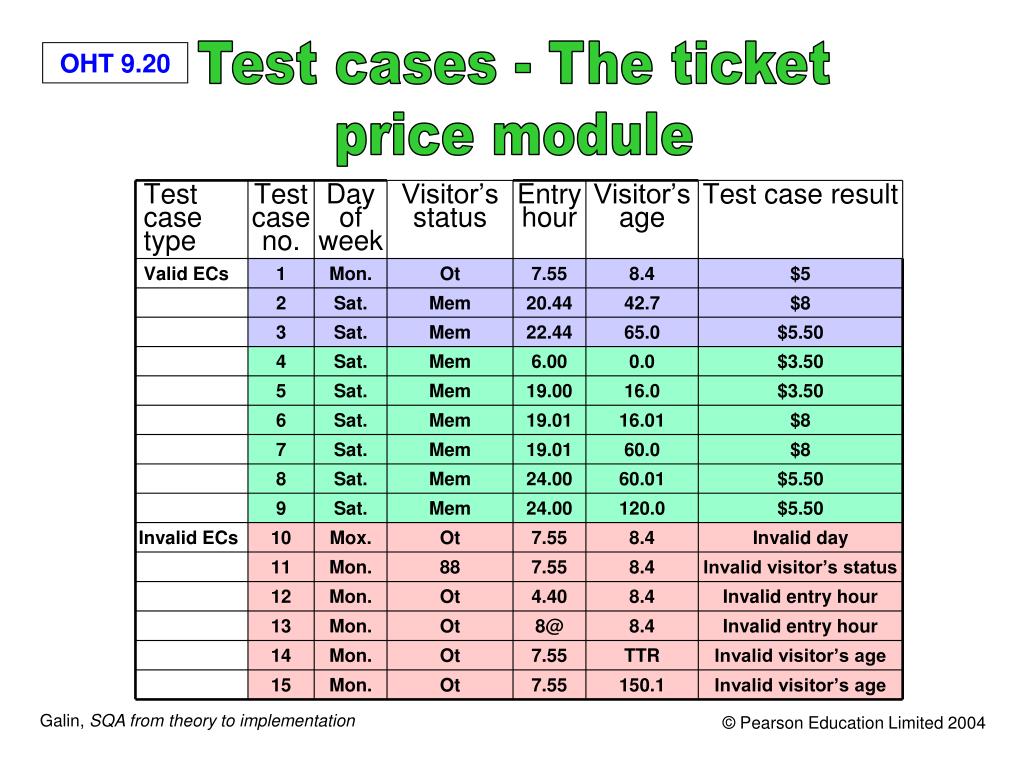Image resolution: width=1024 pixels, height=768 pixels.
Task: Select the "Day of week" column header
Action: (350, 218)
